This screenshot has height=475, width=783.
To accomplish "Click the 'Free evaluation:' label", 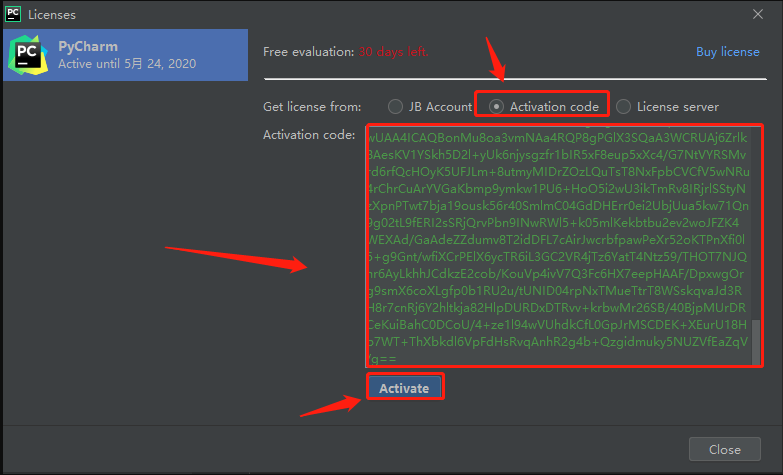I will (x=309, y=52).
